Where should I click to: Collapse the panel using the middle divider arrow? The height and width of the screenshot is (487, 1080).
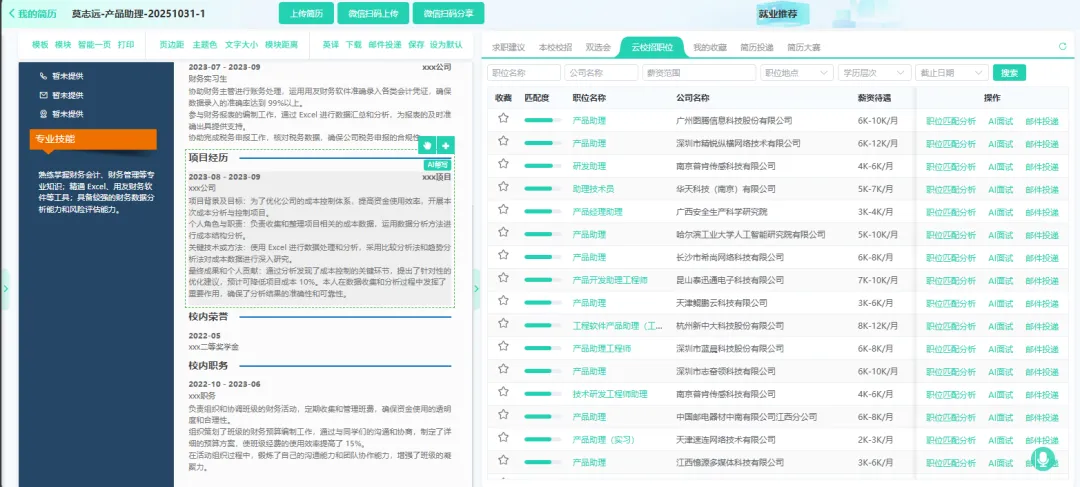click(x=476, y=288)
